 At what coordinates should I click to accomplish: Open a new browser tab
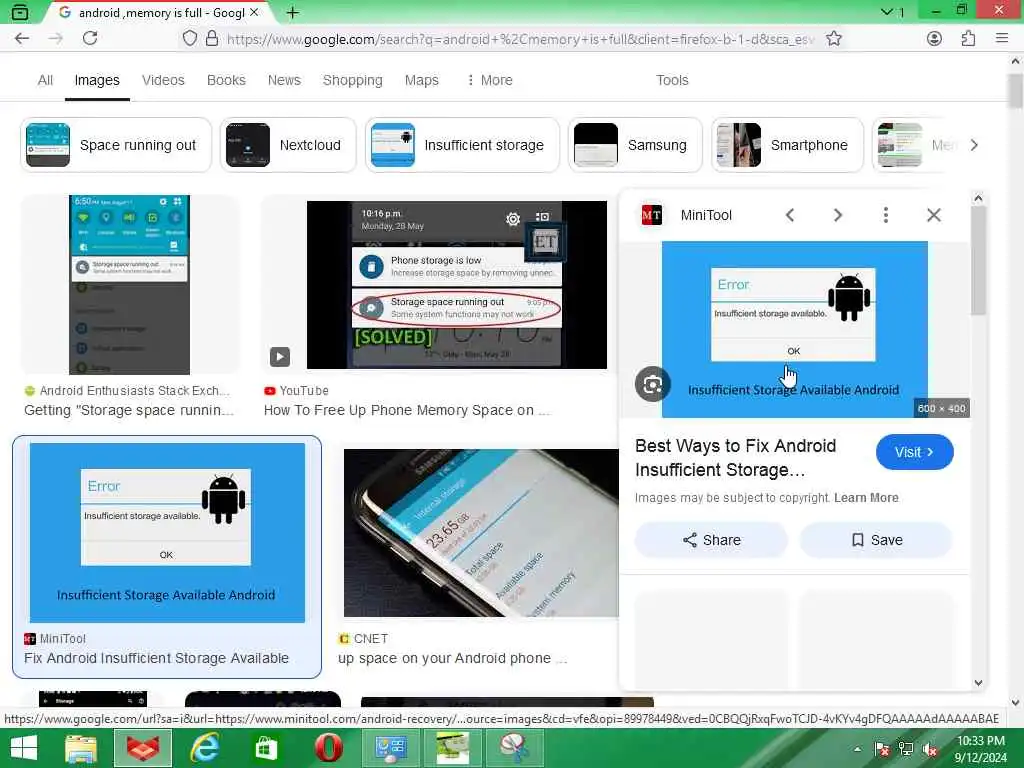pos(293,12)
